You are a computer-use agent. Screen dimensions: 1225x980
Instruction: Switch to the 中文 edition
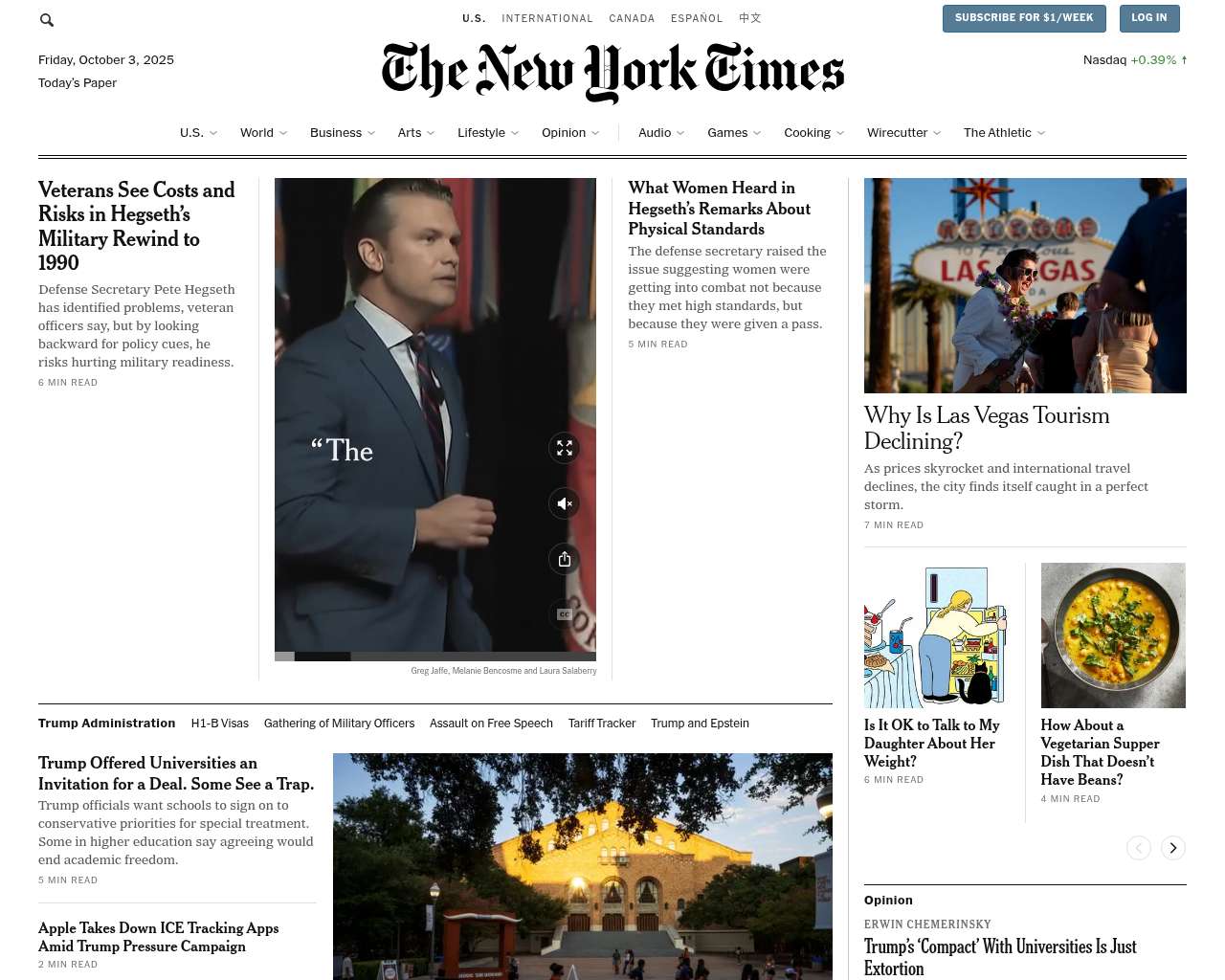click(x=750, y=18)
